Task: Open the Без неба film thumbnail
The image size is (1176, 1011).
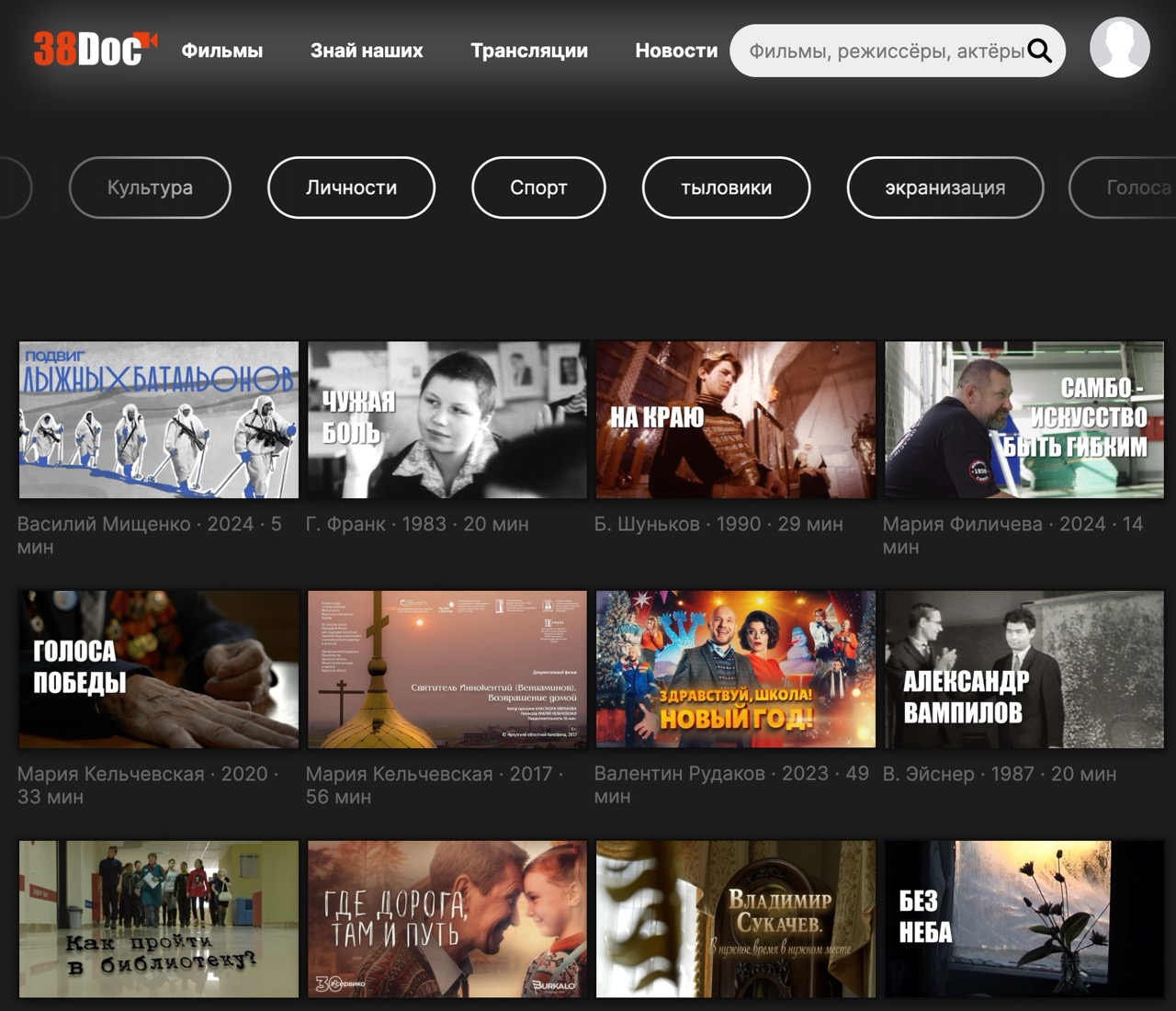Action: point(1024,919)
